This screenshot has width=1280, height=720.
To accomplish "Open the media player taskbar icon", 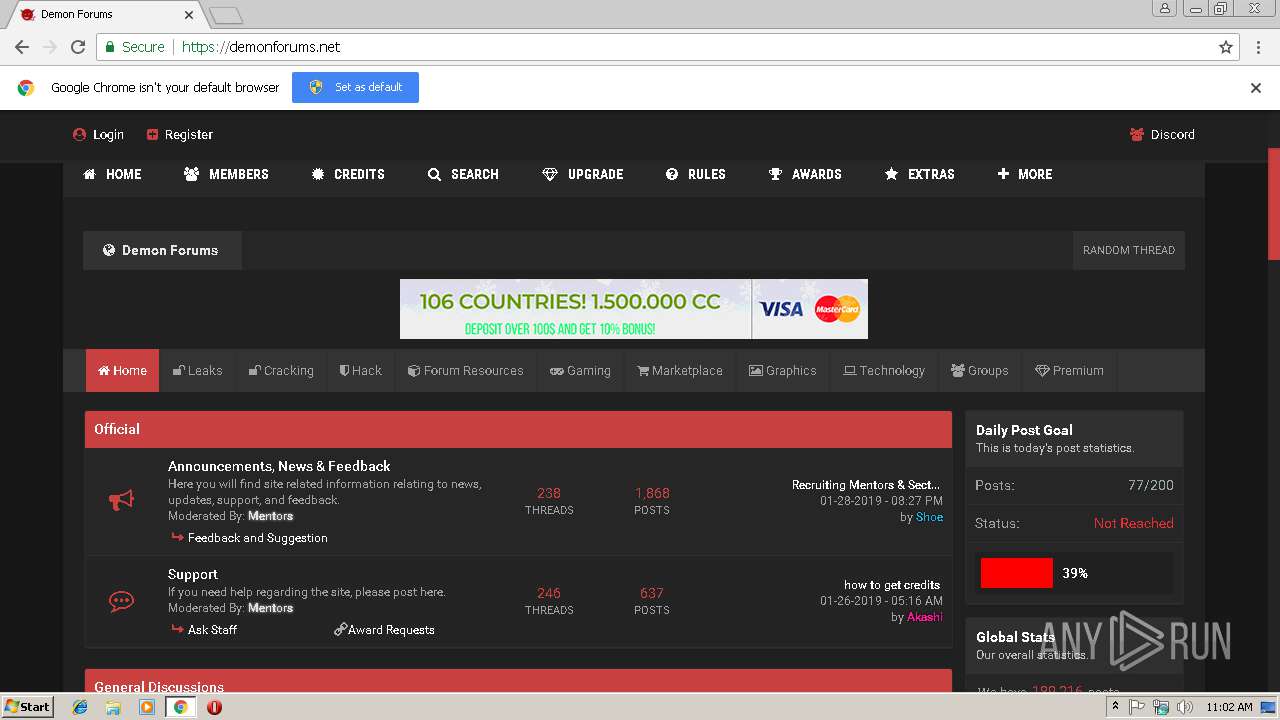I will tap(147, 707).
